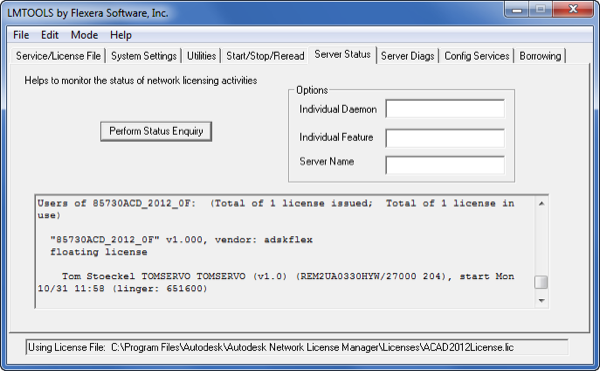This screenshot has width=600, height=371.
Task: Click the LMTOOLS by Flexera Software title bar
Action: pyautogui.click(x=253, y=13)
